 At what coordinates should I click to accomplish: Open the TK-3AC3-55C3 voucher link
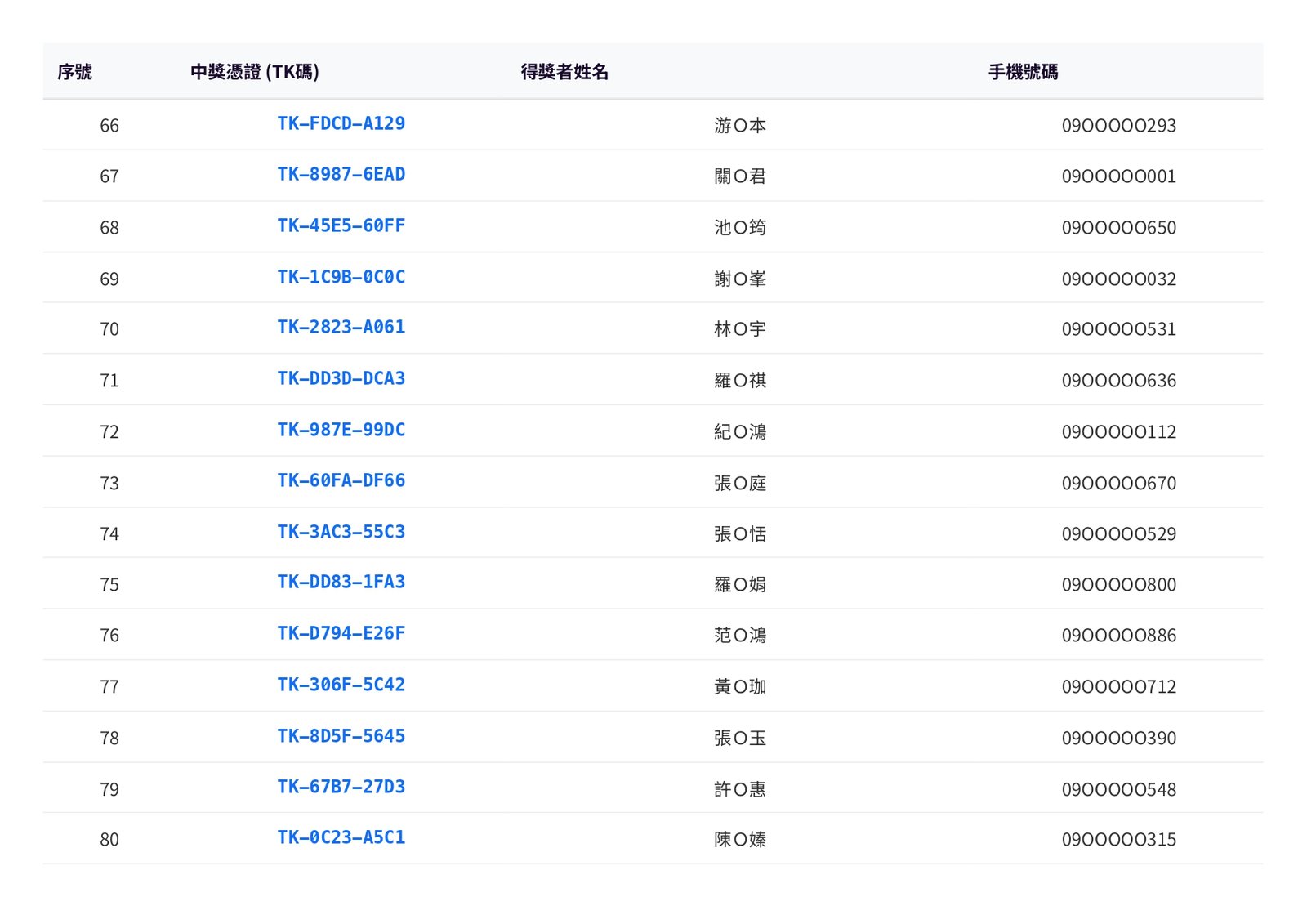341,532
